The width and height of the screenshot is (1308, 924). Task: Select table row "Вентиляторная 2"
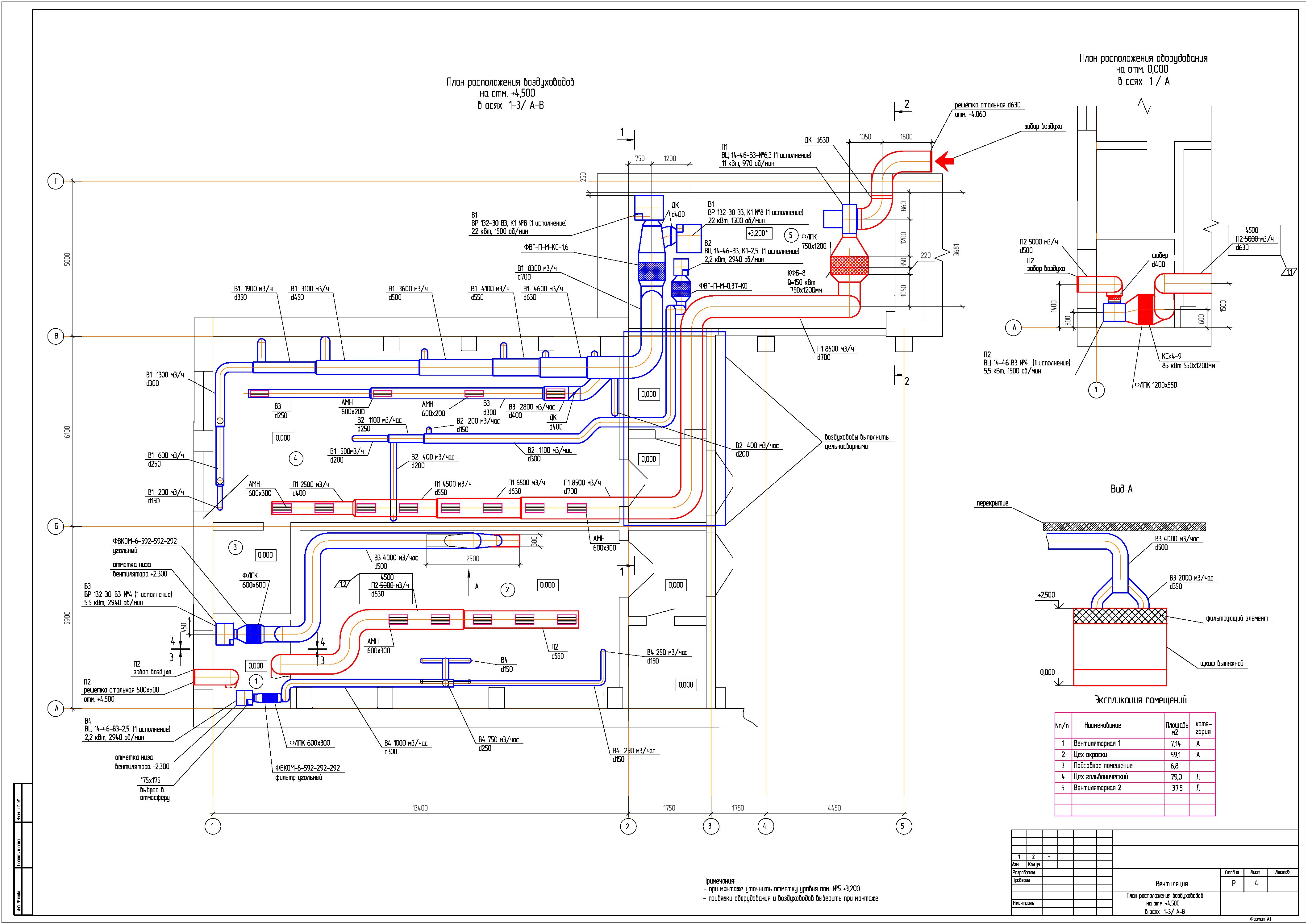1135,788
